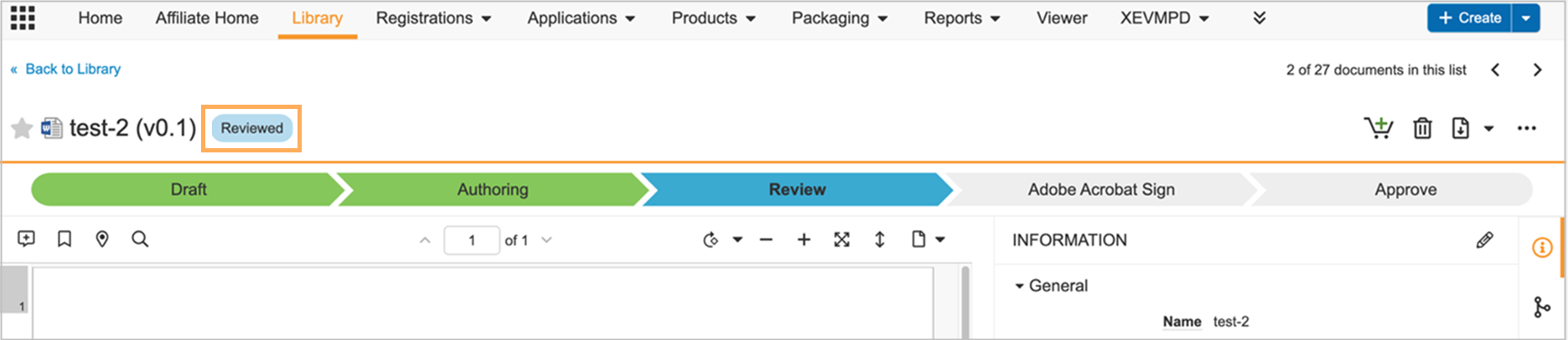
Task: Delete document with trash icon
Action: point(1422,128)
